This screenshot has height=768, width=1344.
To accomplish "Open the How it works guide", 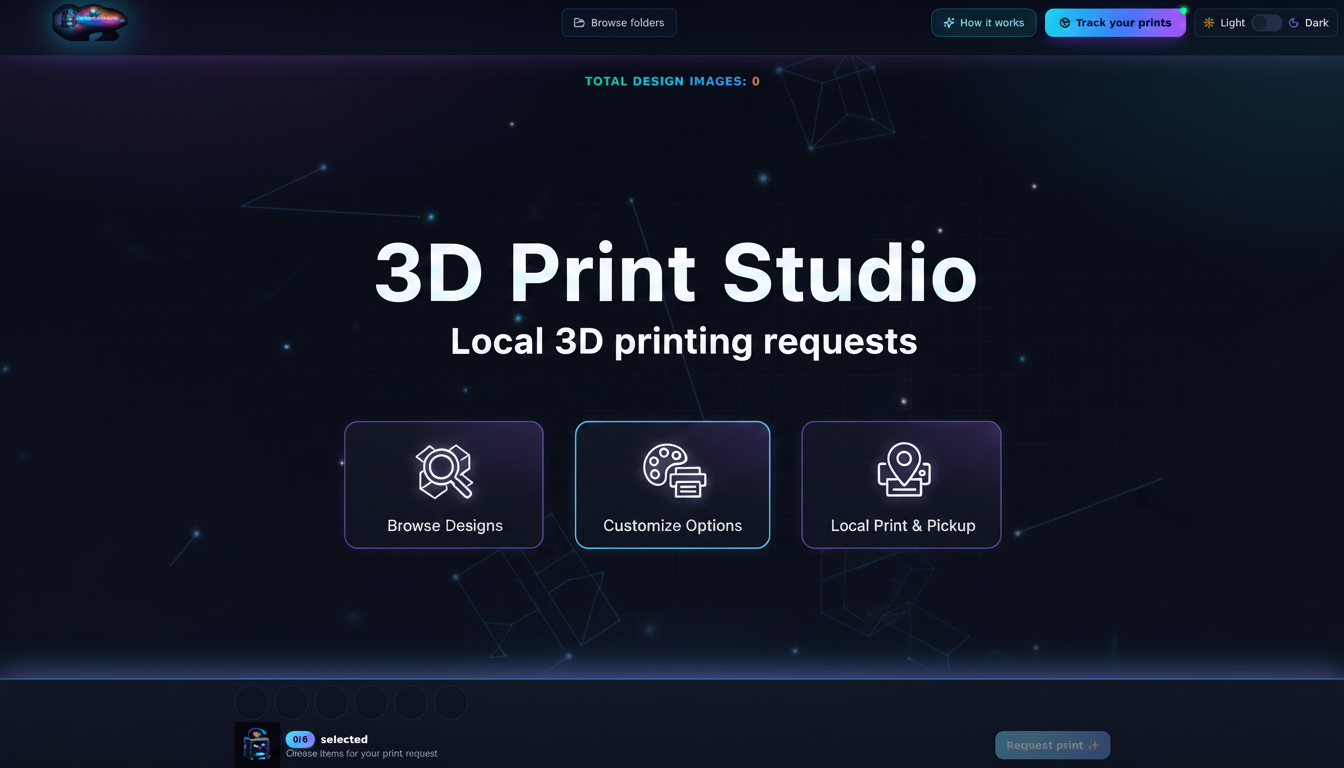I will pos(983,23).
